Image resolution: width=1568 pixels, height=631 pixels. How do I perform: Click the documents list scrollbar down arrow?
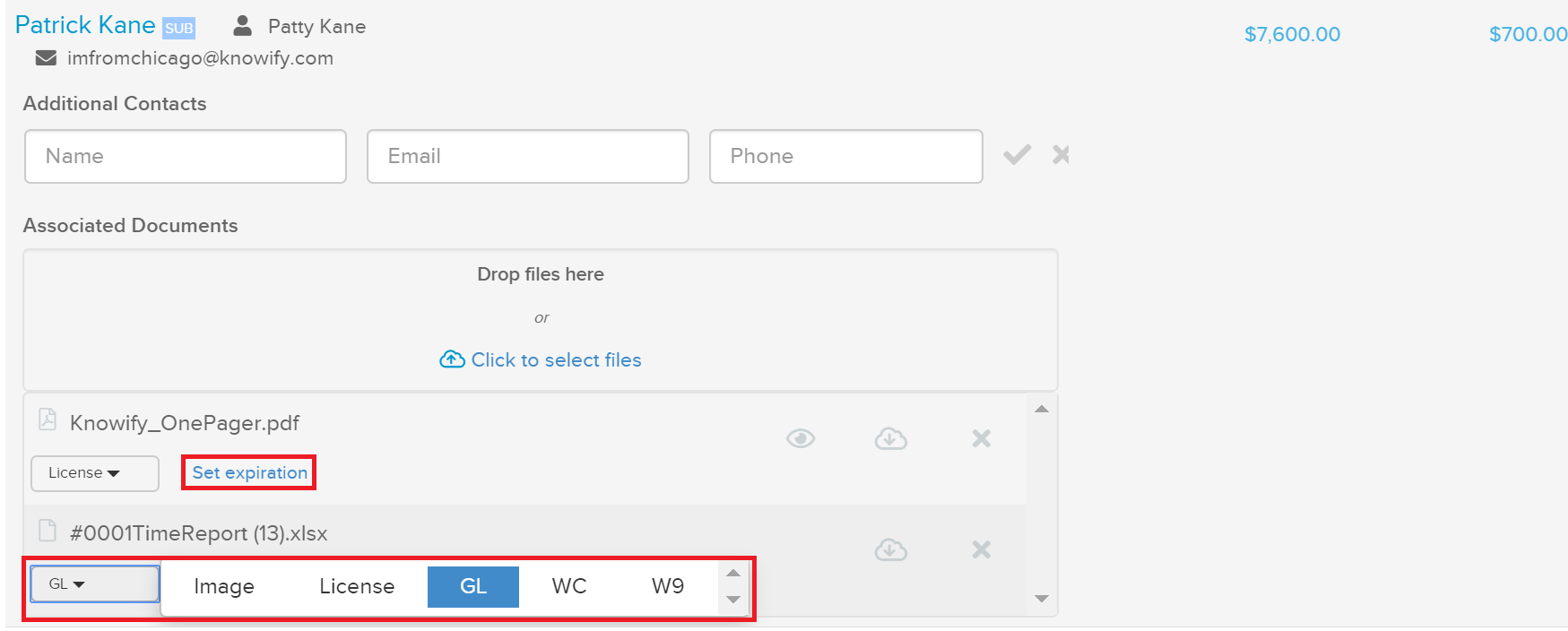click(x=1042, y=599)
